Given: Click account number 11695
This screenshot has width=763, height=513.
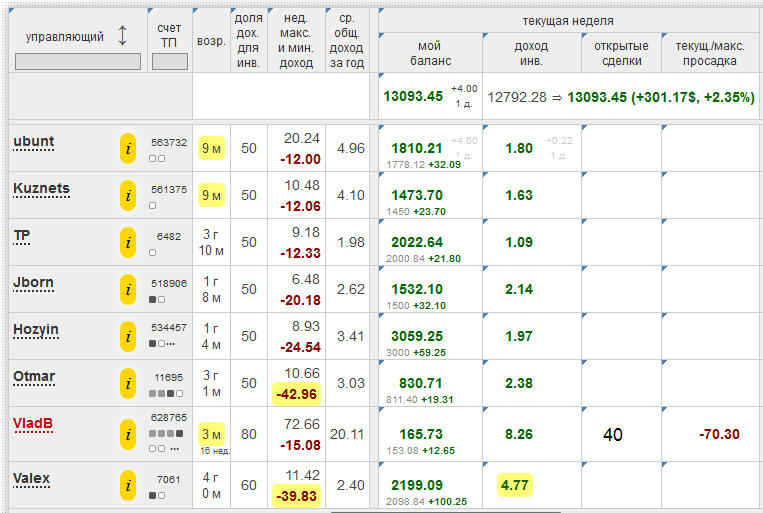Looking at the screenshot, I should tap(169, 378).
